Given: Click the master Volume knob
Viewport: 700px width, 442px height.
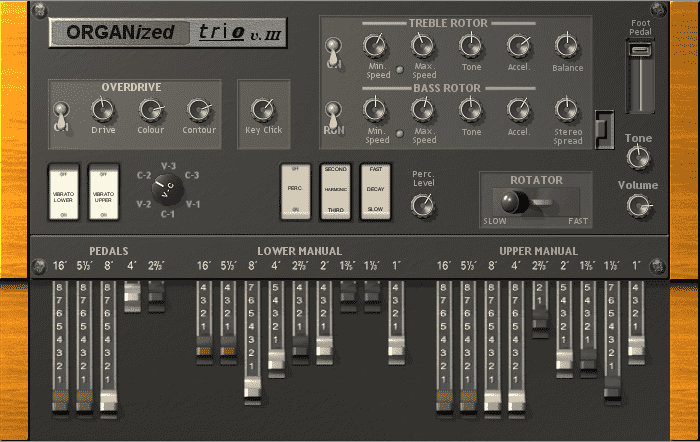Looking at the screenshot, I should coord(638,205).
